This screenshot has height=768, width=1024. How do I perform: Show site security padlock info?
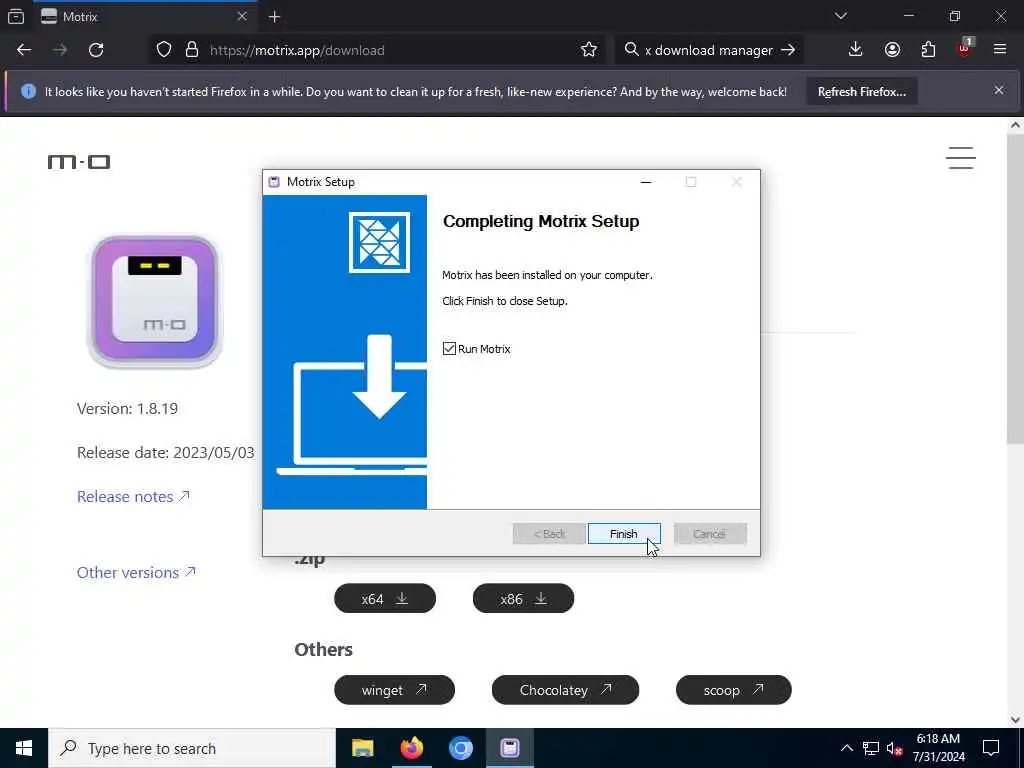[x=191, y=50]
